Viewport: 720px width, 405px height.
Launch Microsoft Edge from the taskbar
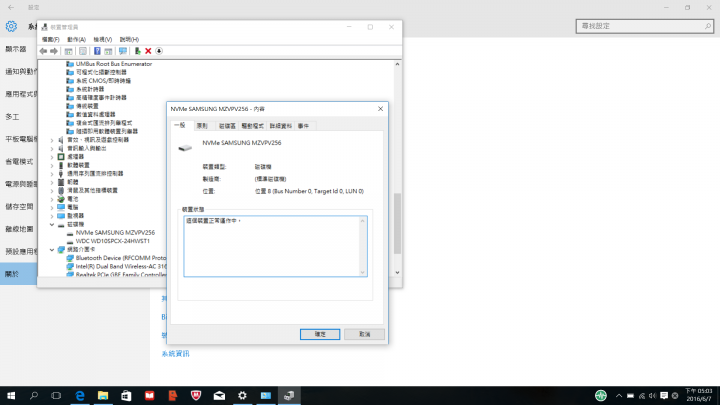point(80,395)
